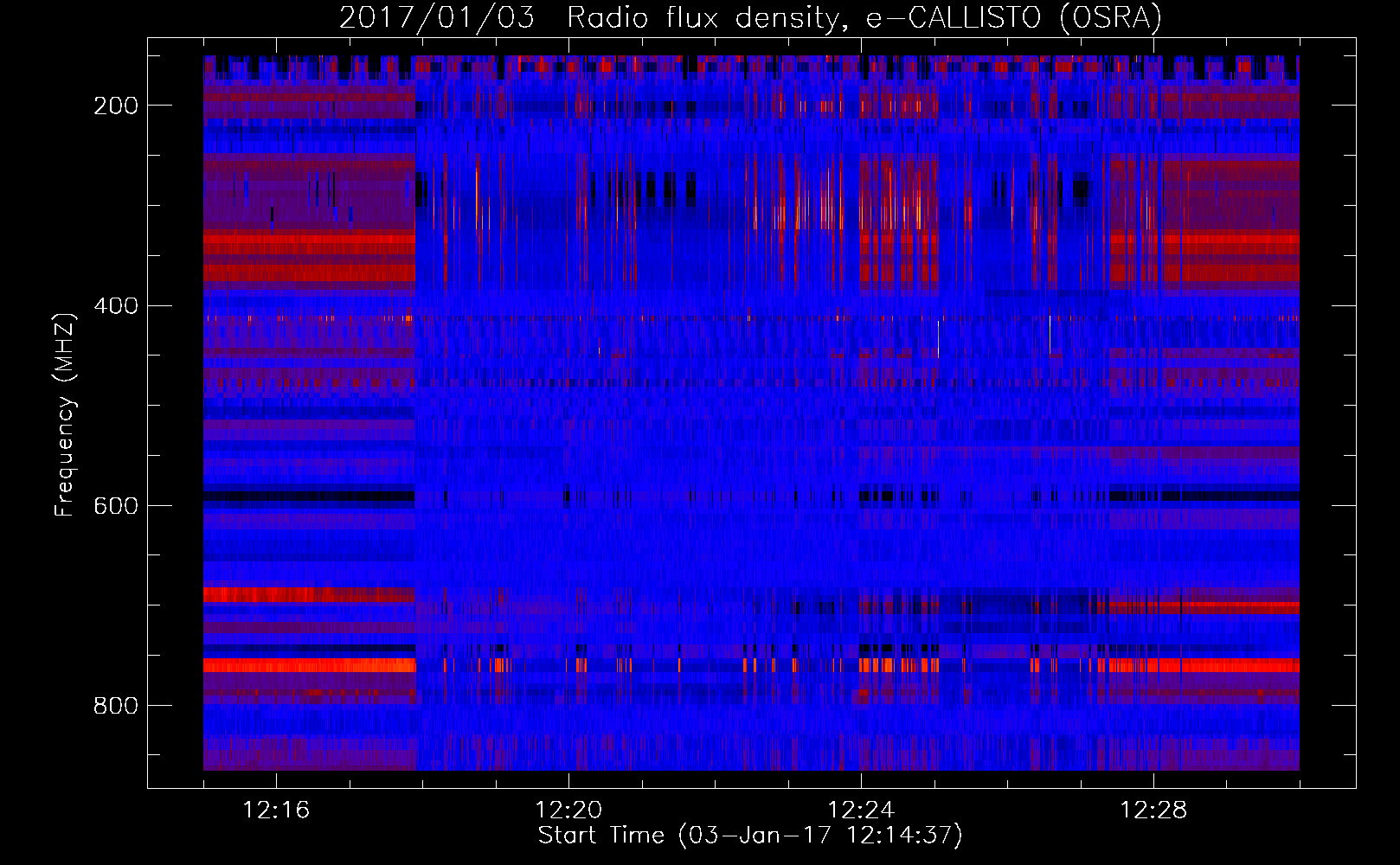Click the 400 frequency tick label
This screenshot has width=1400, height=865.
pyautogui.click(x=116, y=306)
